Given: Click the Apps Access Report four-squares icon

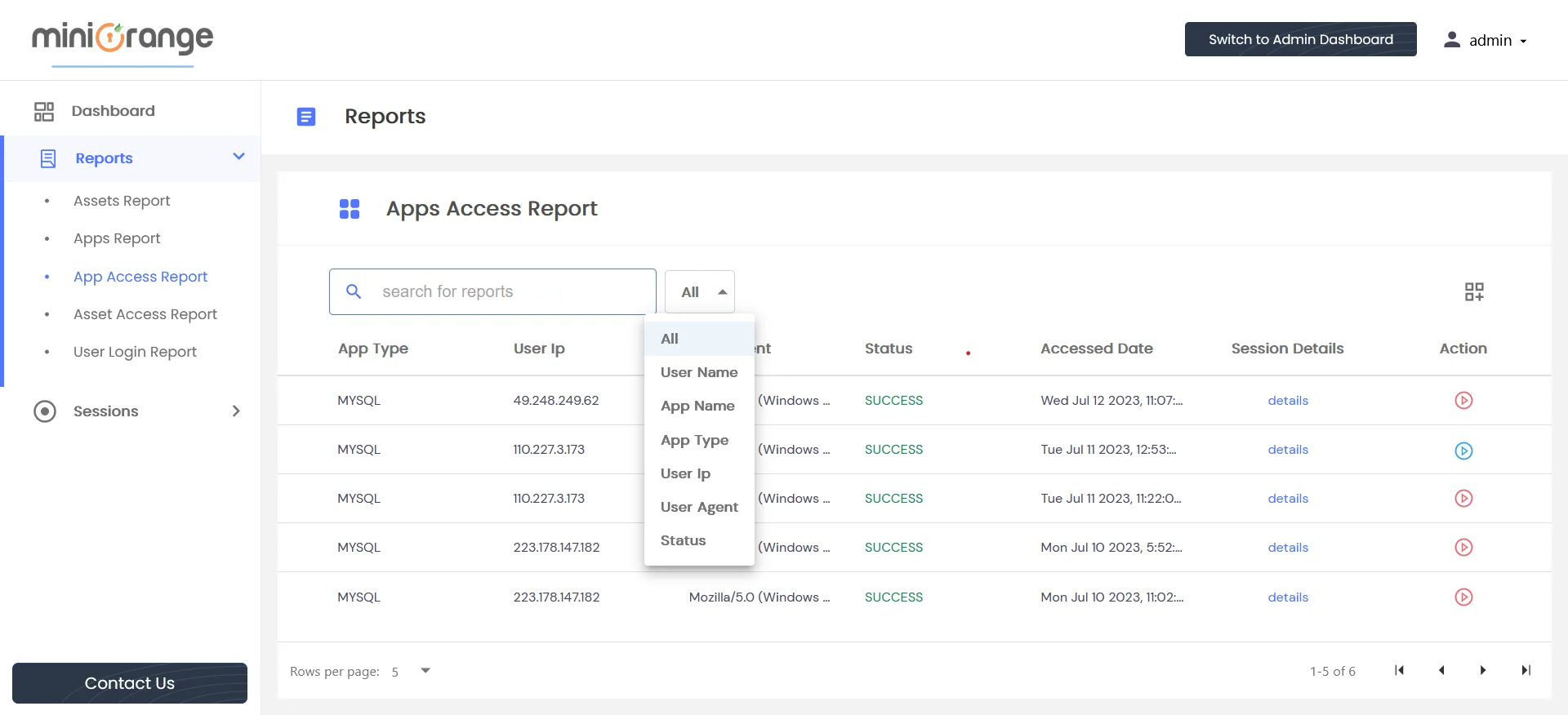Looking at the screenshot, I should tap(350, 209).
